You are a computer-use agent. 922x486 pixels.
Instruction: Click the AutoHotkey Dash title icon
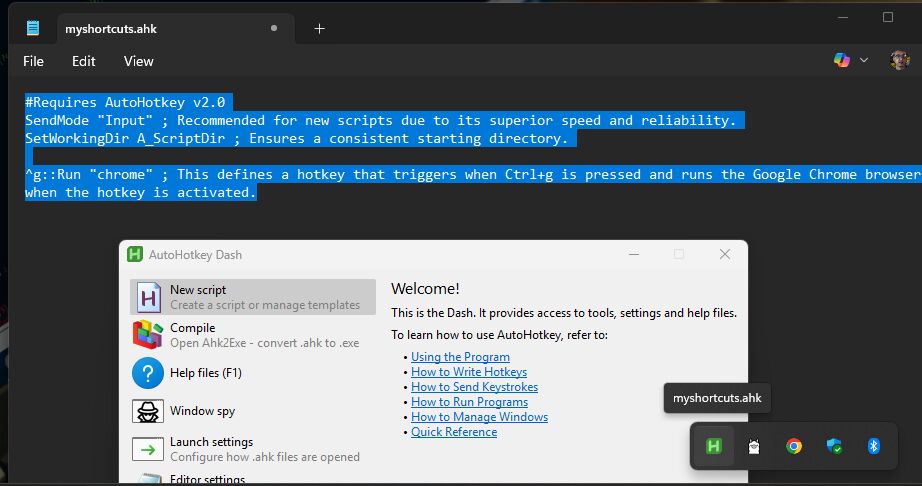[x=135, y=254]
